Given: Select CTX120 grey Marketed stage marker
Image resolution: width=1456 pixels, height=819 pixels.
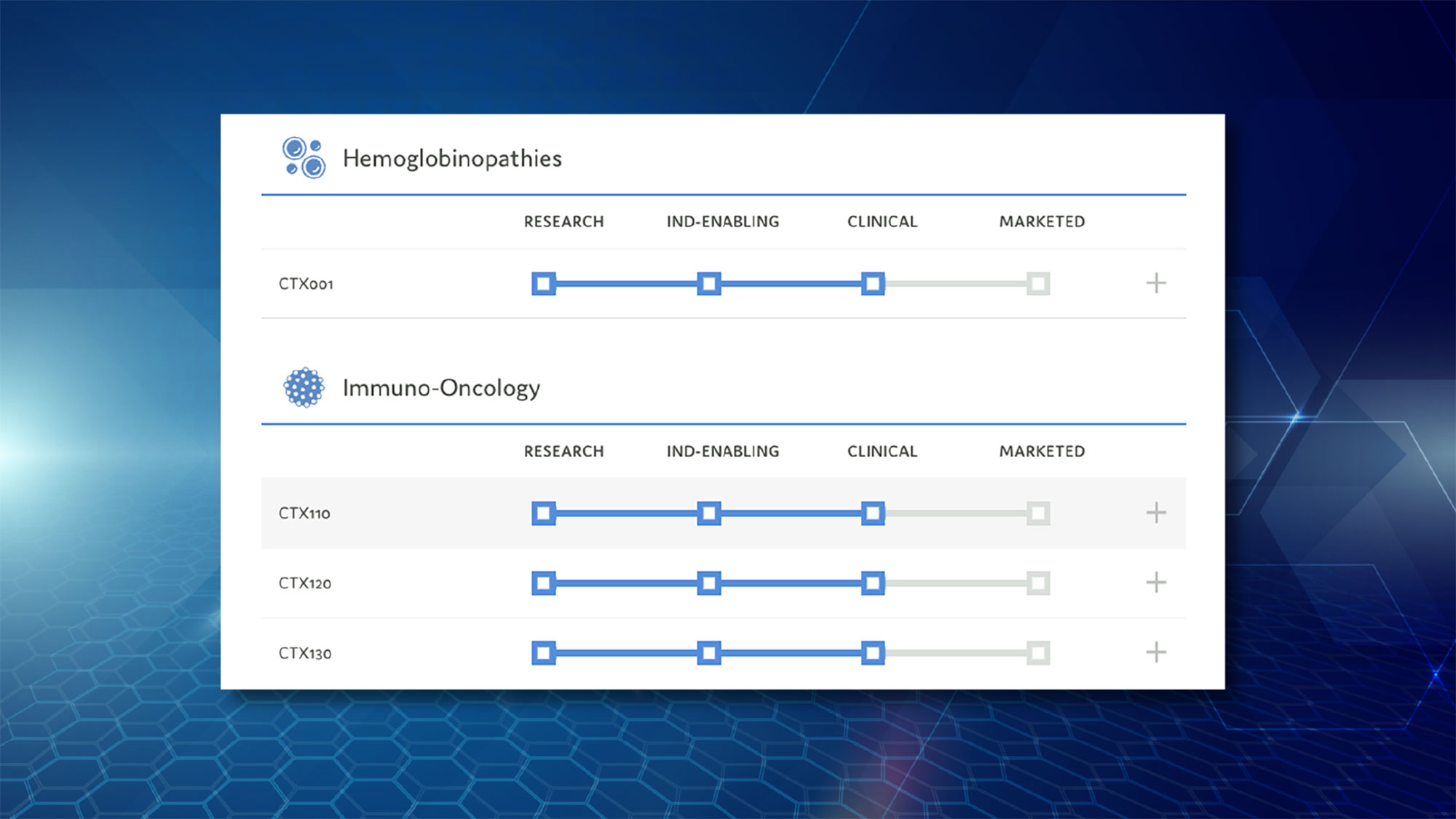Looking at the screenshot, I should 1038,583.
